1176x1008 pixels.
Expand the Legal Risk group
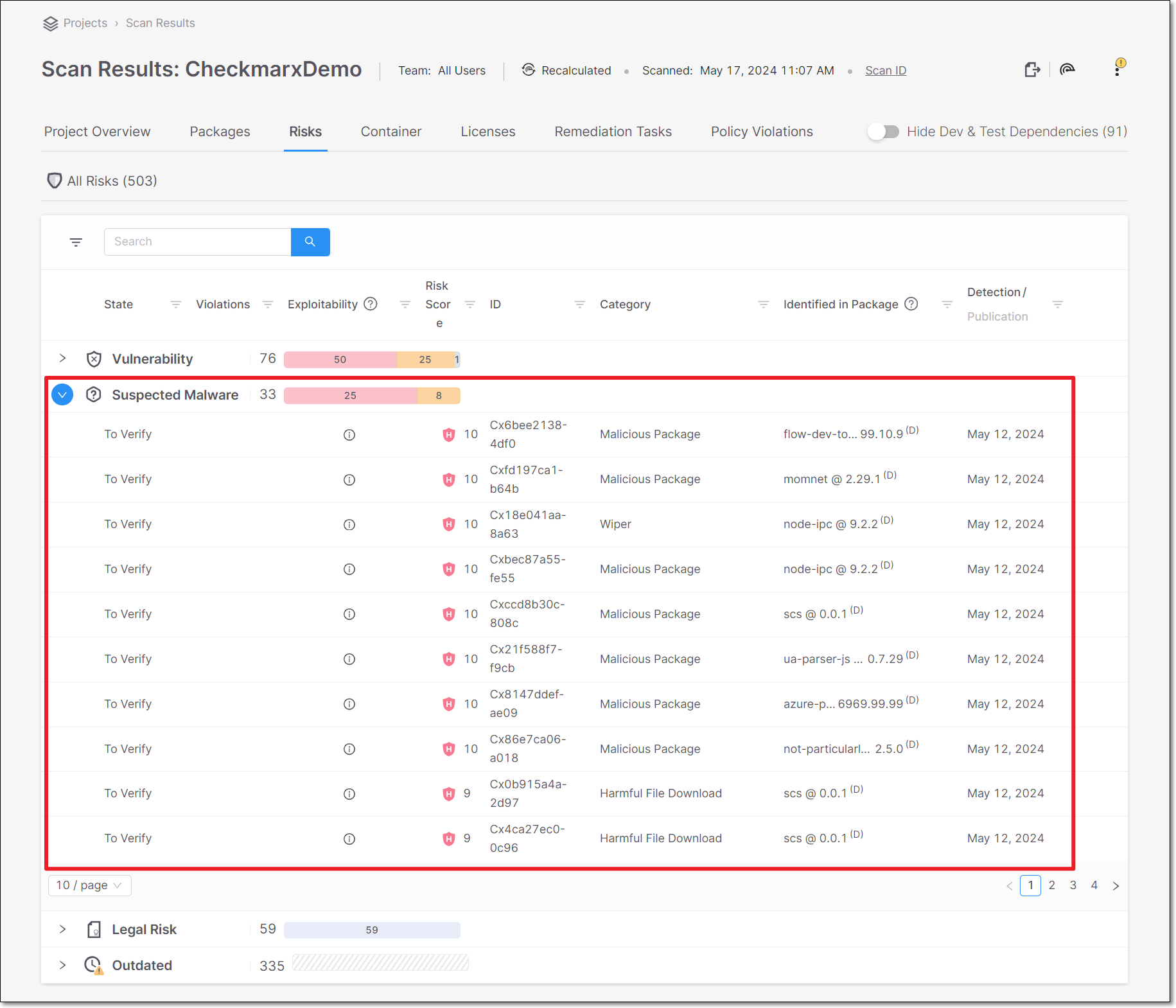[62, 930]
